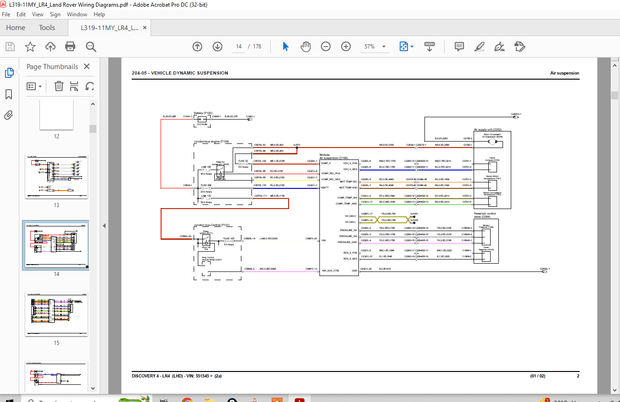Select the Hand pan tool

[306, 47]
